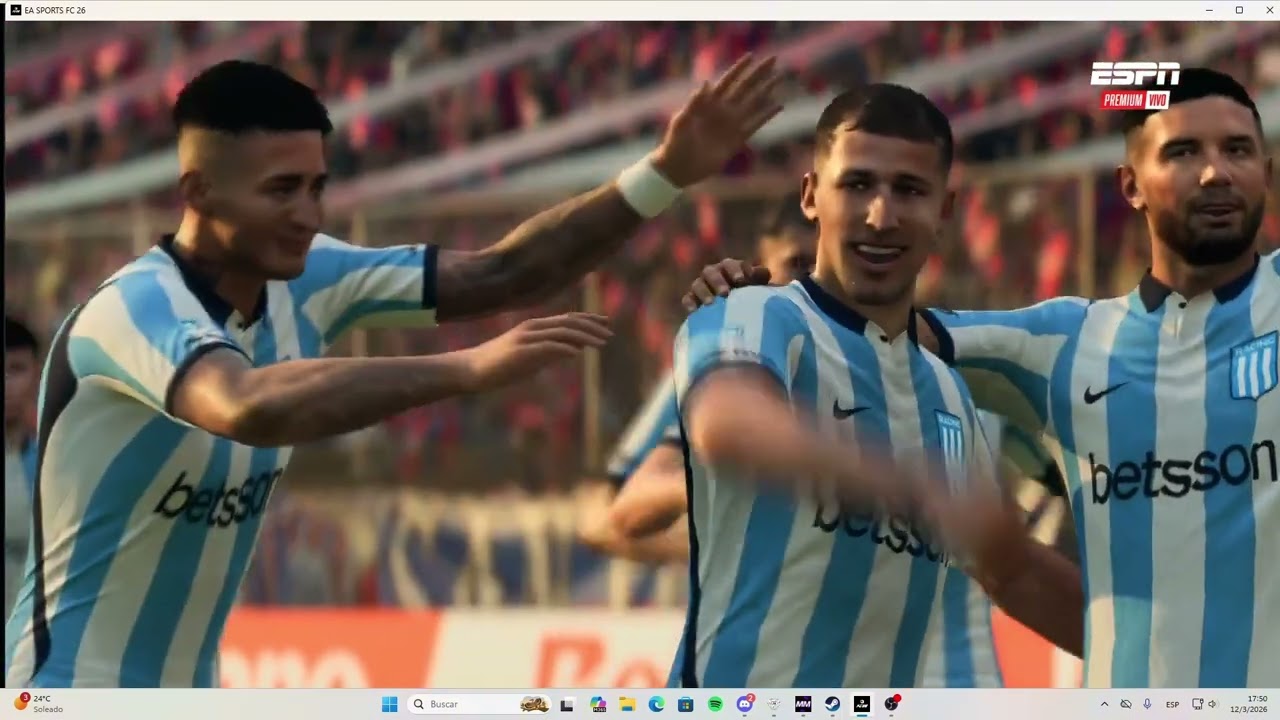
Task: Open the OneDrive cloud tray icon
Action: pyautogui.click(x=1126, y=704)
